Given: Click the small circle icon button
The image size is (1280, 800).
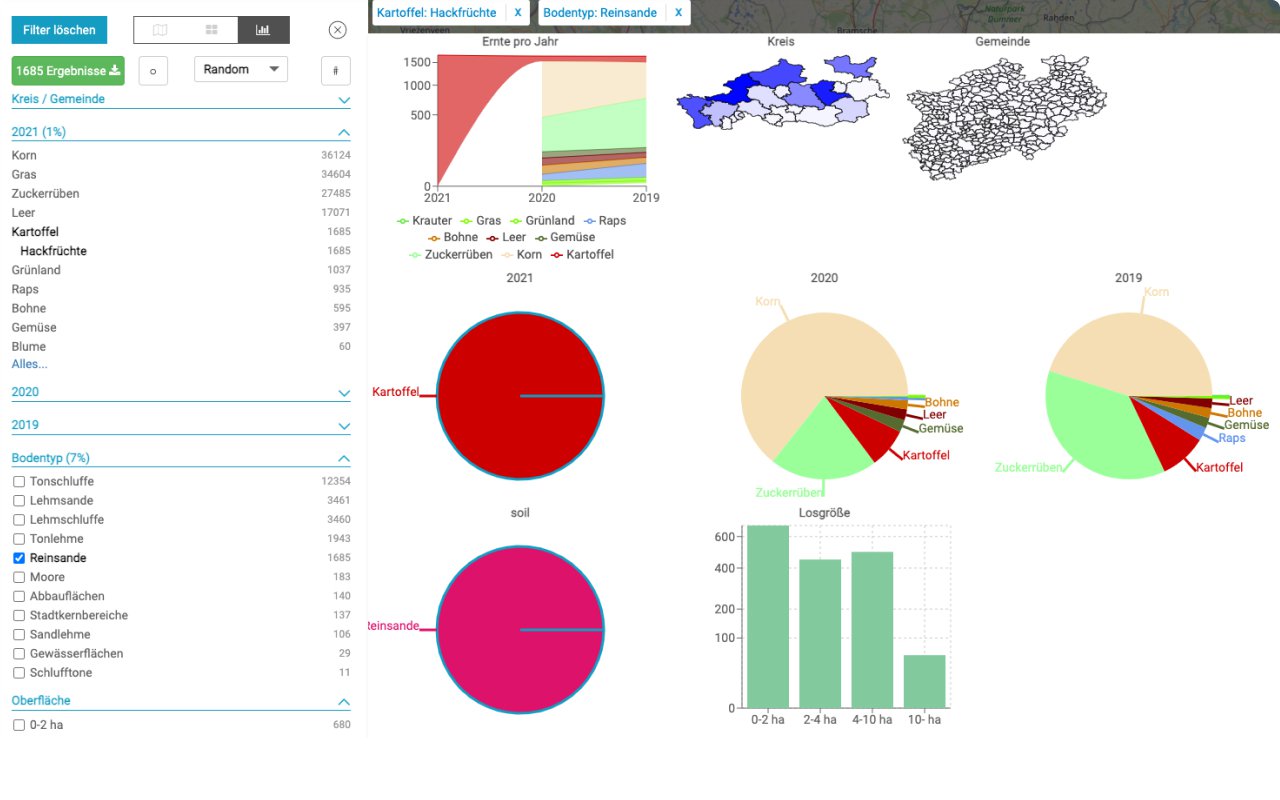Looking at the screenshot, I should point(153,71).
